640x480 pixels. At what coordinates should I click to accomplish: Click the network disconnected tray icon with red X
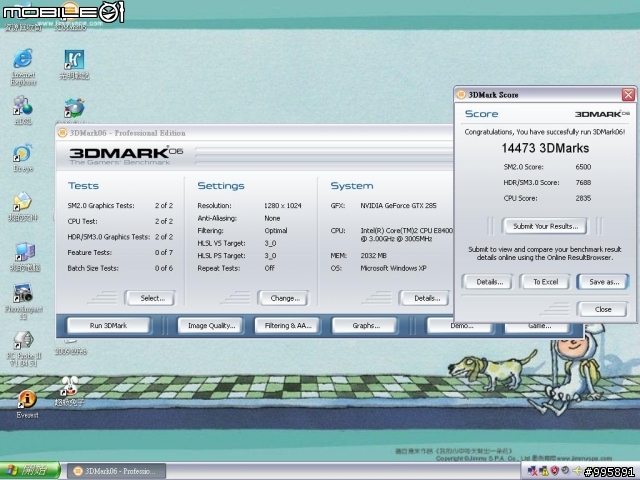[x=532, y=471]
